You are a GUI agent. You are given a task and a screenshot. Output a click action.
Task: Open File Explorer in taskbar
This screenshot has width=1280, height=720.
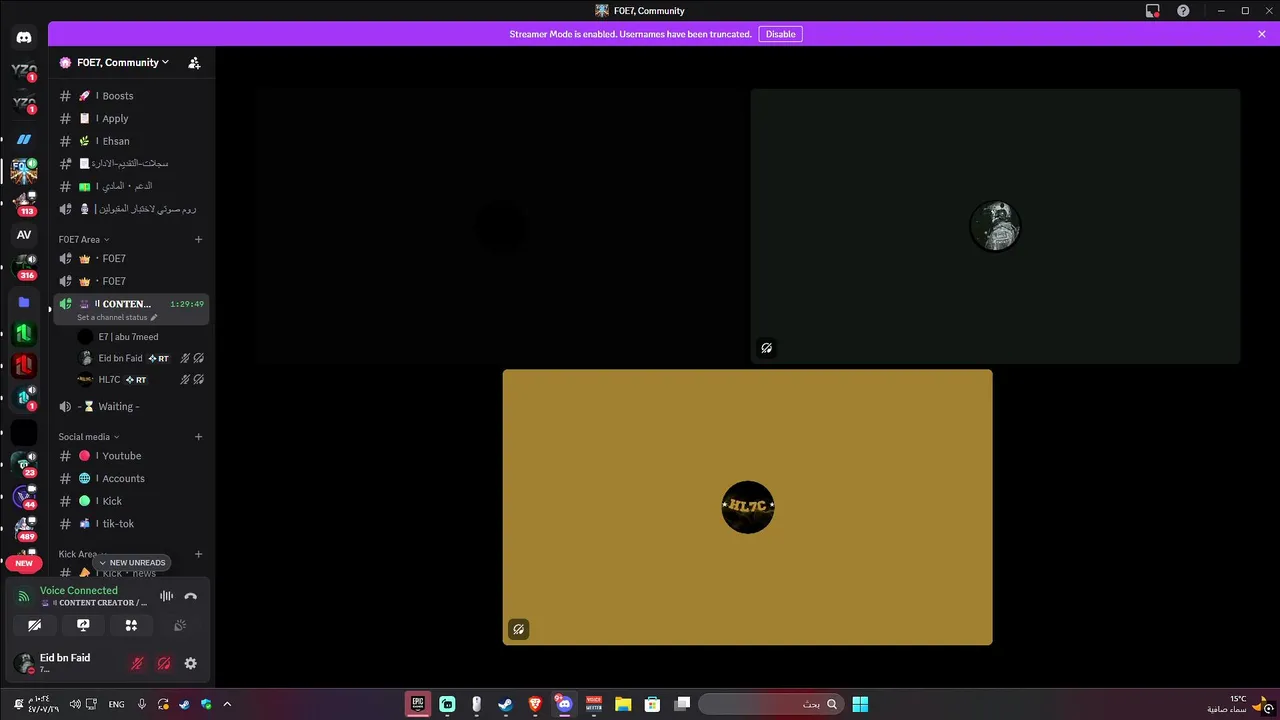[x=623, y=704]
